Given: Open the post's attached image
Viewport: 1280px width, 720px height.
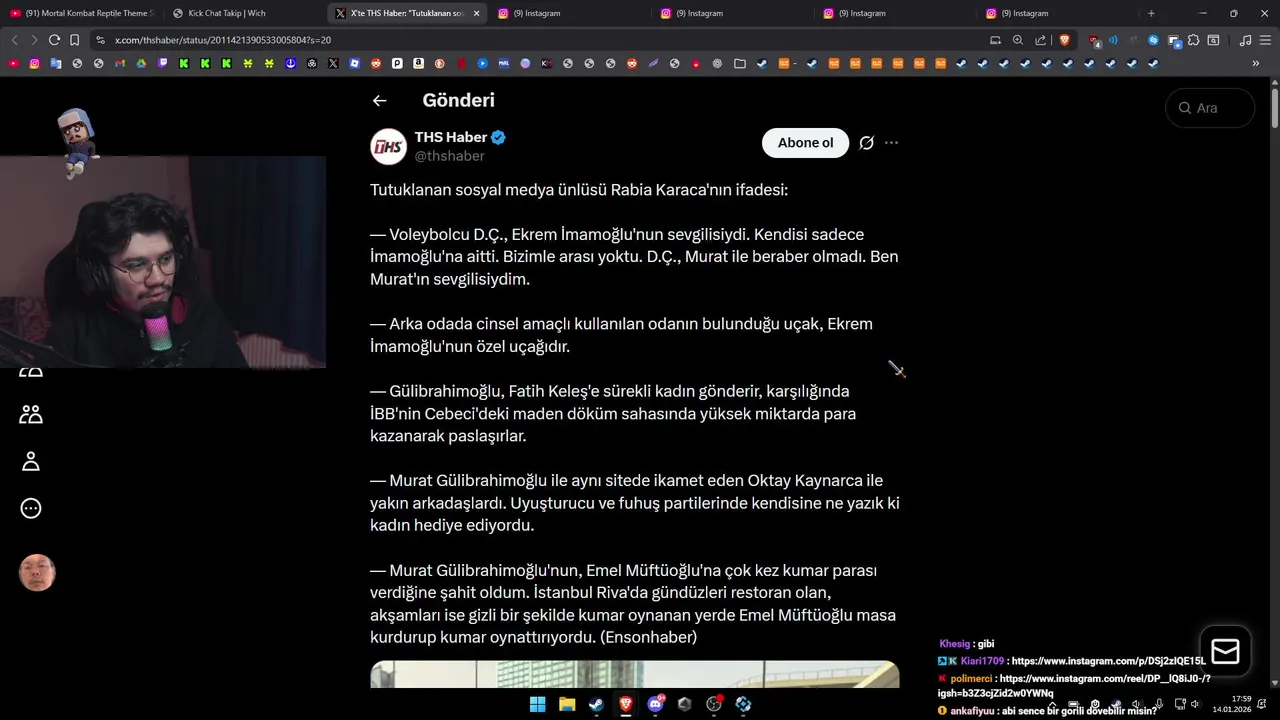Looking at the screenshot, I should pos(634,674).
